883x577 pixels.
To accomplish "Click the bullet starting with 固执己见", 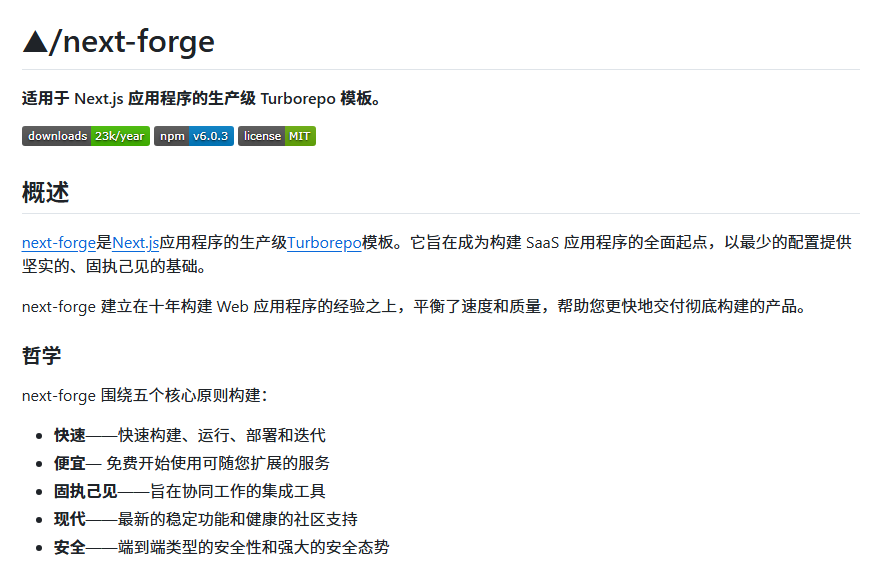I will point(190,491).
